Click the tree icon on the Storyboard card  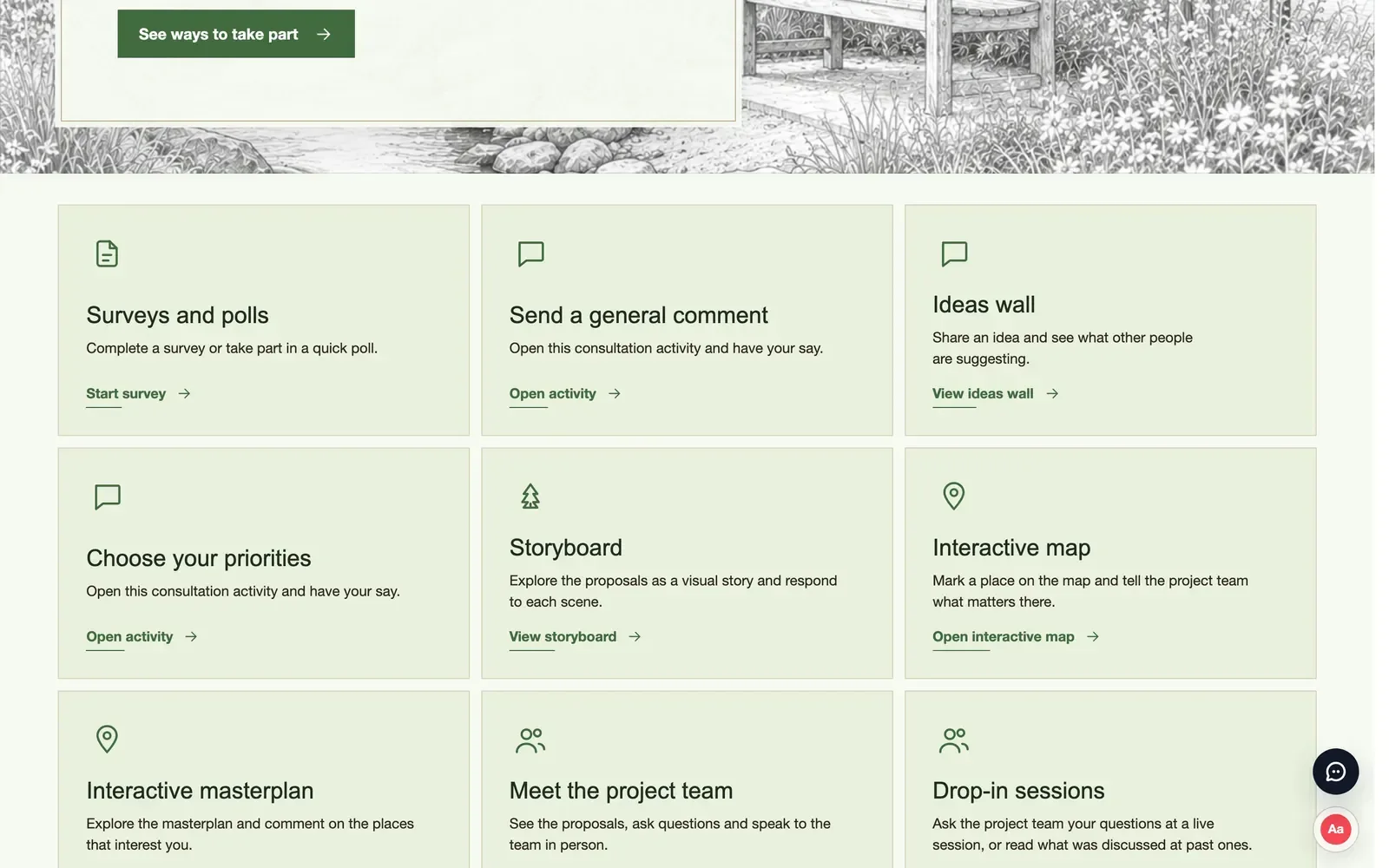530,496
